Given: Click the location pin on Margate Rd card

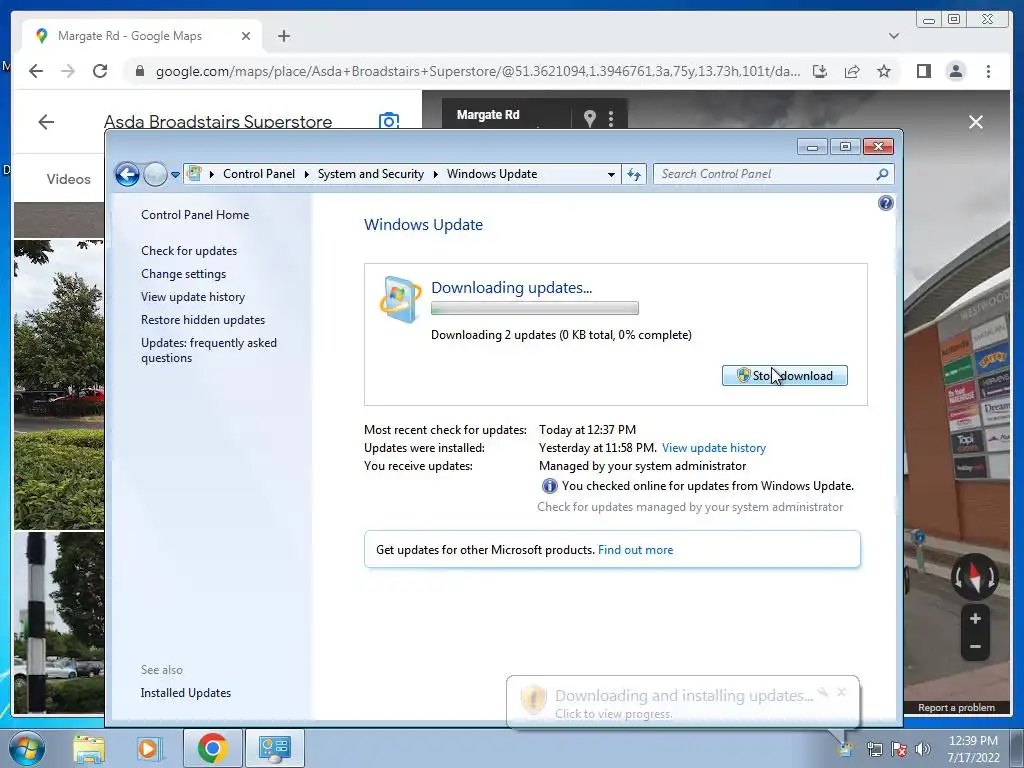Looking at the screenshot, I should [x=590, y=118].
